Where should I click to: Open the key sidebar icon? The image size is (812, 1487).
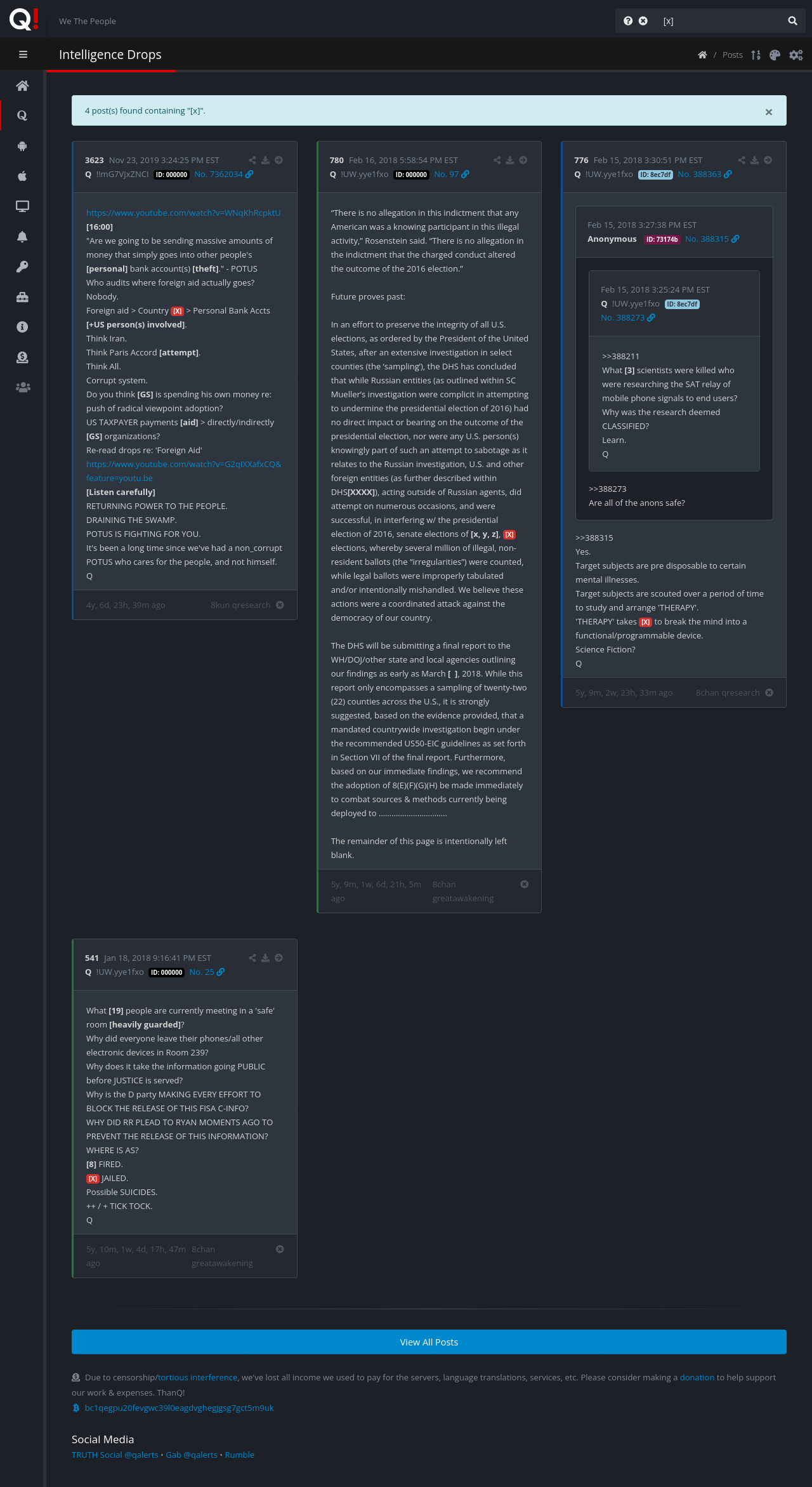[x=22, y=267]
